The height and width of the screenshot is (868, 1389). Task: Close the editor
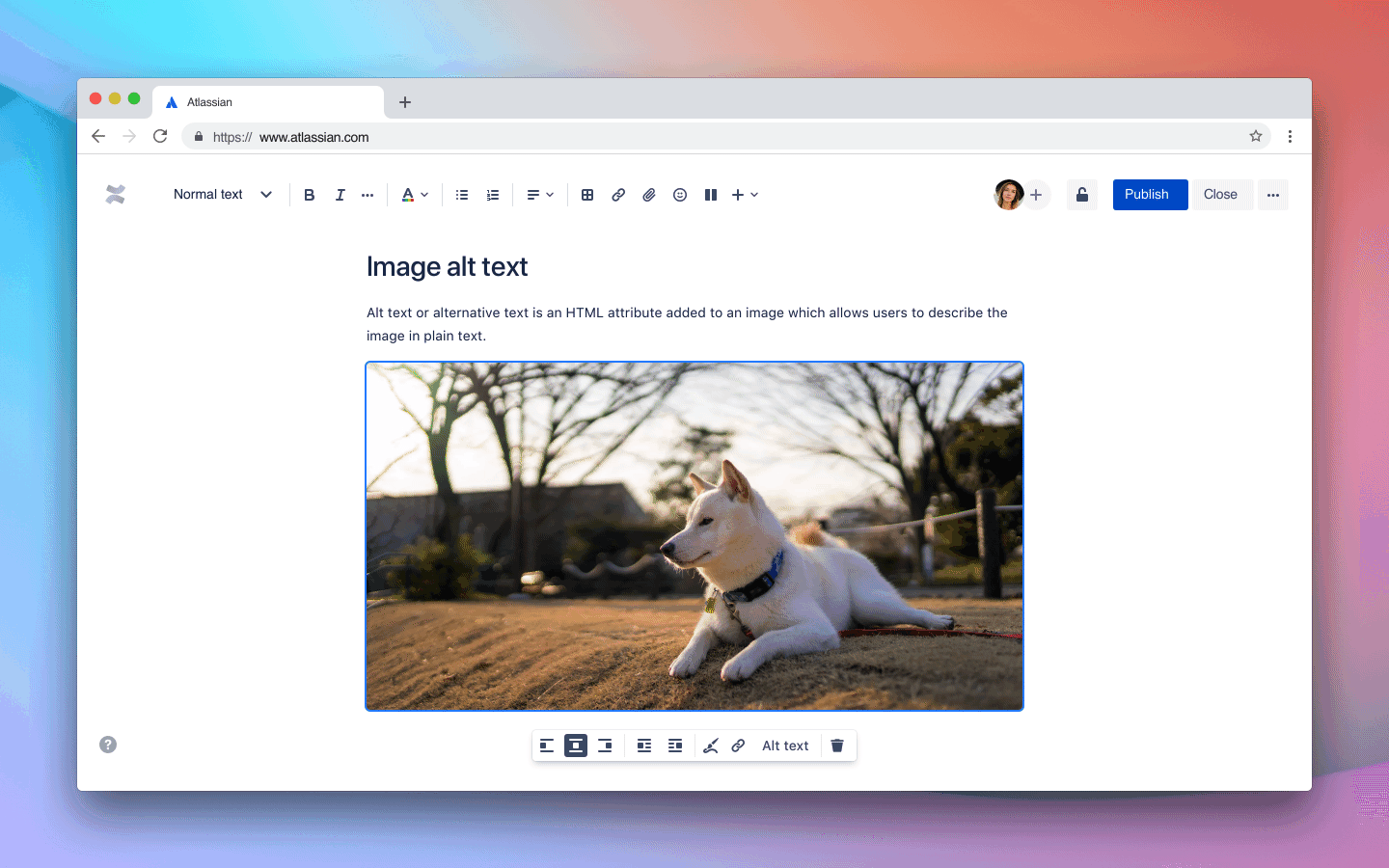[x=1222, y=195]
